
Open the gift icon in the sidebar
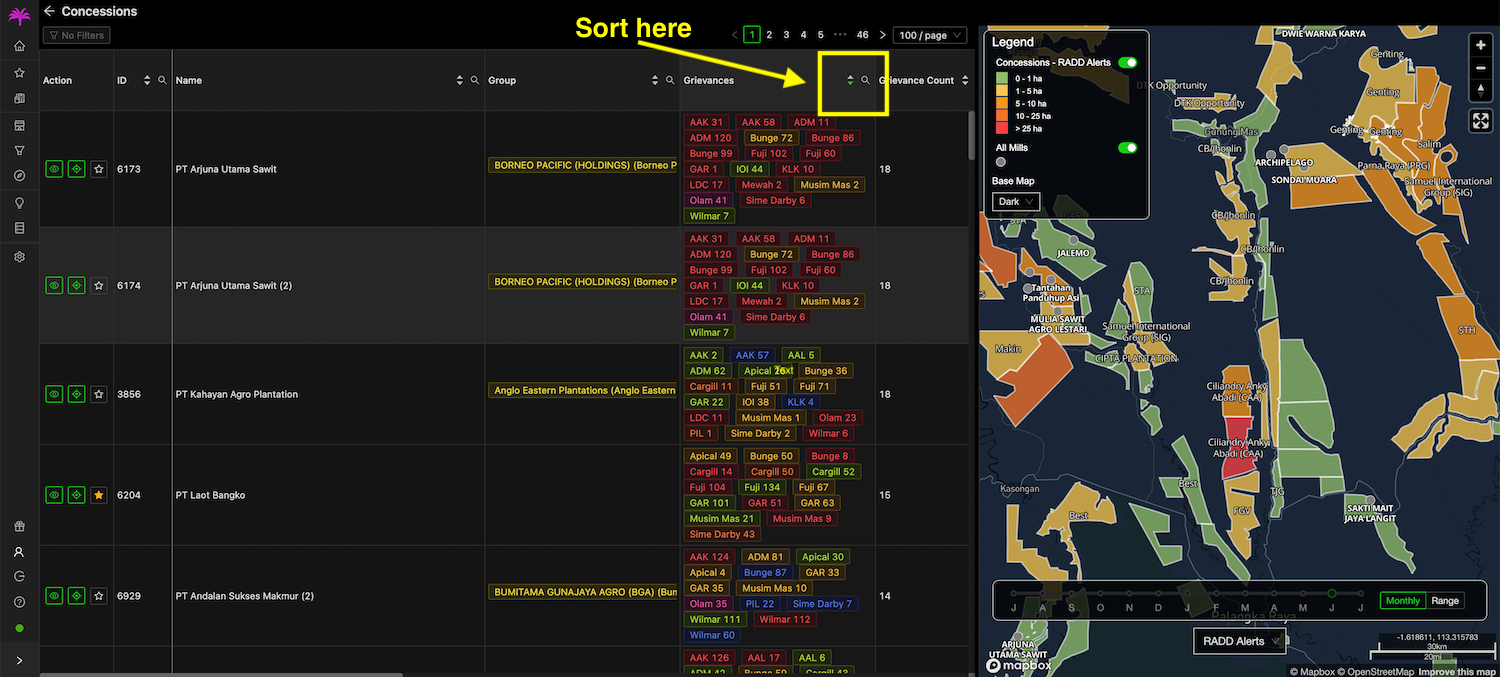click(x=19, y=527)
